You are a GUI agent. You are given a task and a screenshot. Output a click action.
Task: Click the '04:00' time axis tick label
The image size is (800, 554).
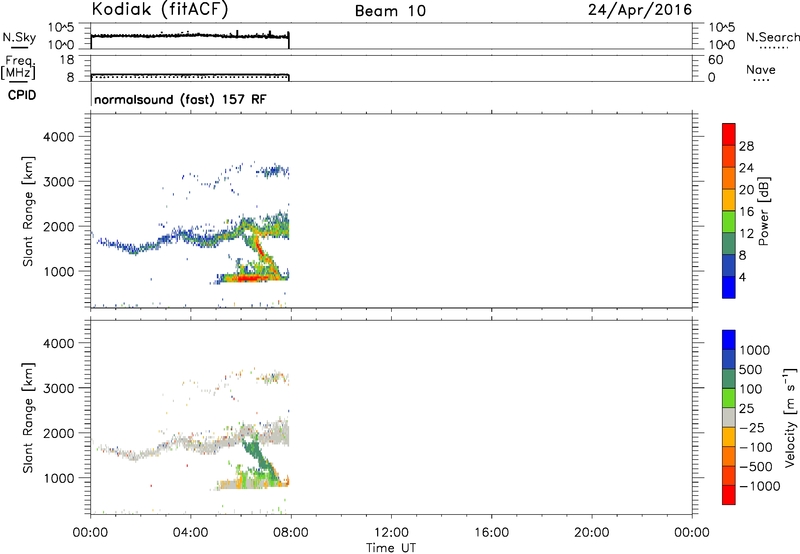point(191,533)
